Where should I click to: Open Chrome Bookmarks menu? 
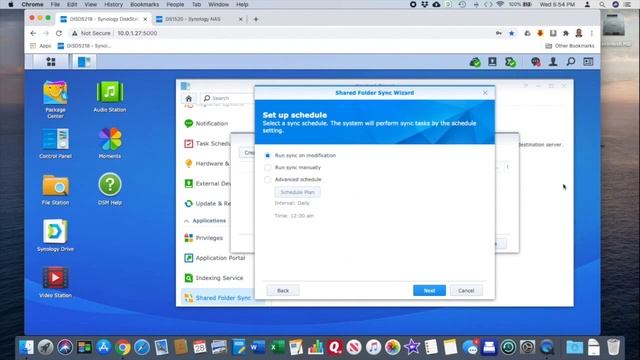(x=144, y=4)
